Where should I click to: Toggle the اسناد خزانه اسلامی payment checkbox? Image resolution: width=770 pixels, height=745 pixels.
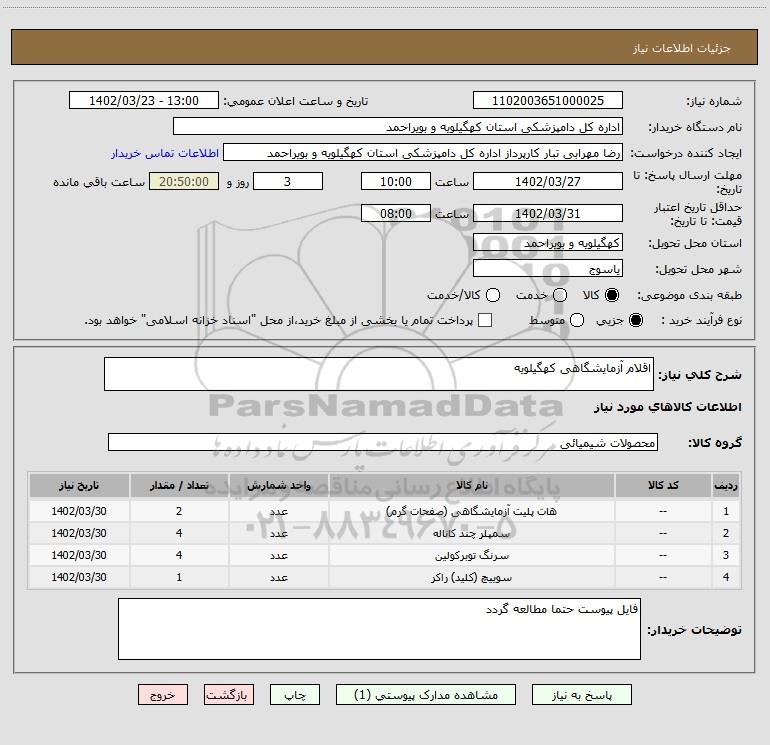pyautogui.click(x=485, y=320)
